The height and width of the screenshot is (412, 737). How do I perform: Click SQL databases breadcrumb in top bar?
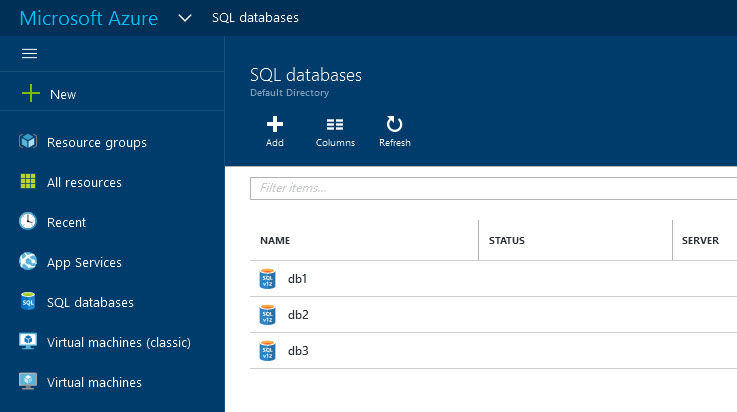255,18
